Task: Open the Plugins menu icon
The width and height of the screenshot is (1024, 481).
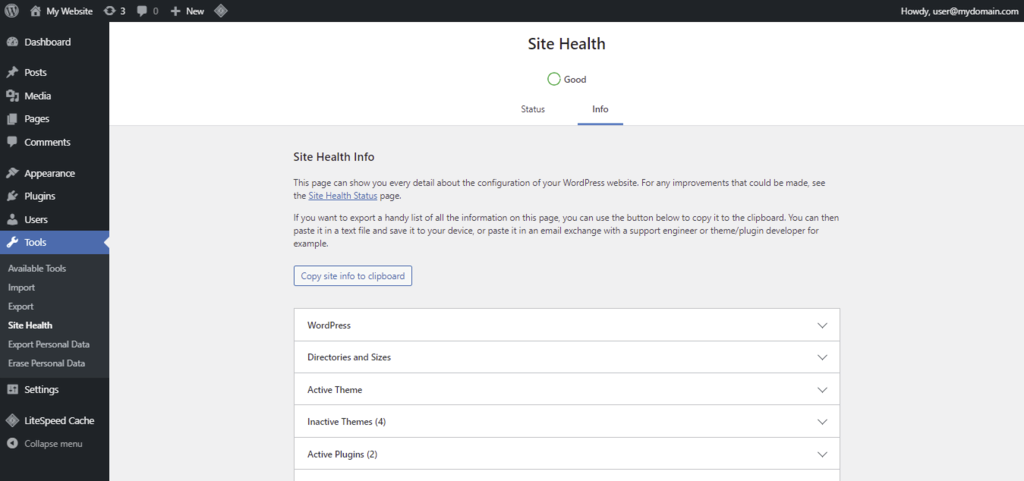Action: 12,196
